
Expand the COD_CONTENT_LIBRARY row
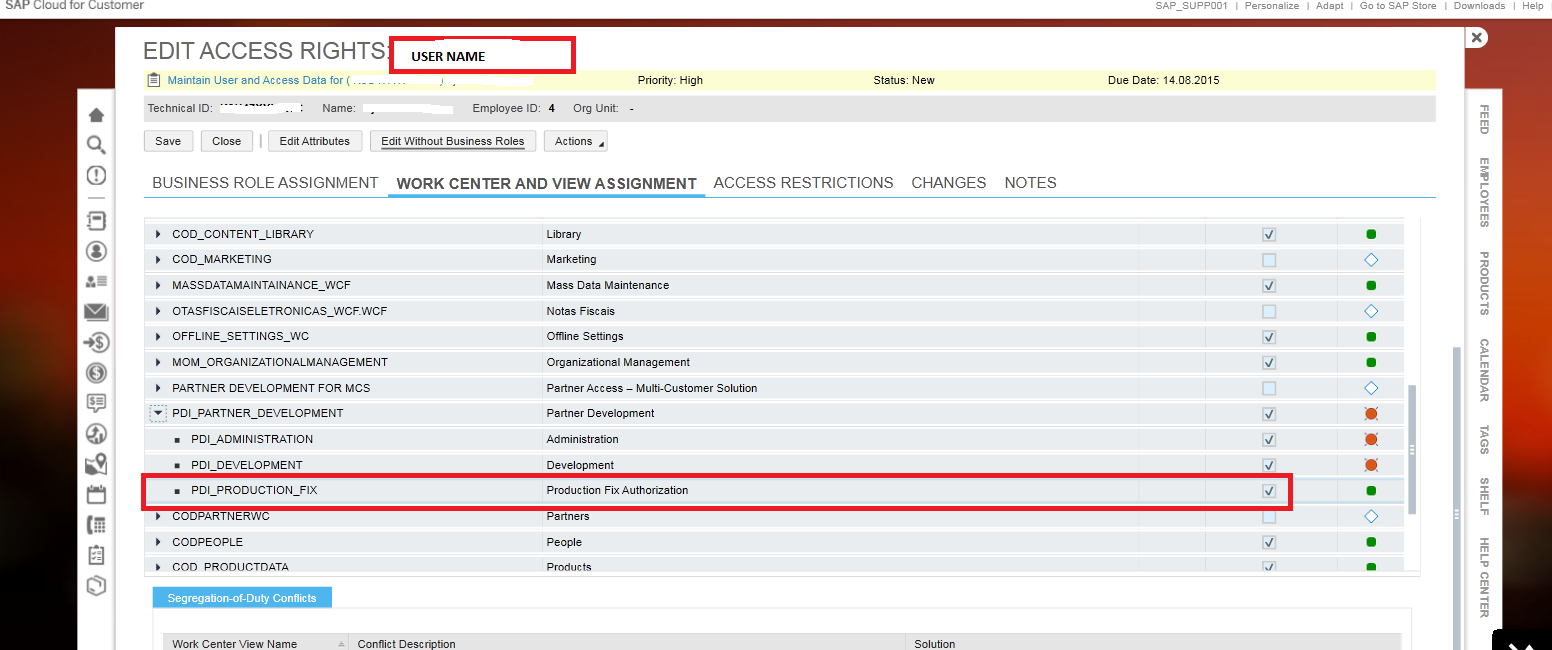(158, 234)
